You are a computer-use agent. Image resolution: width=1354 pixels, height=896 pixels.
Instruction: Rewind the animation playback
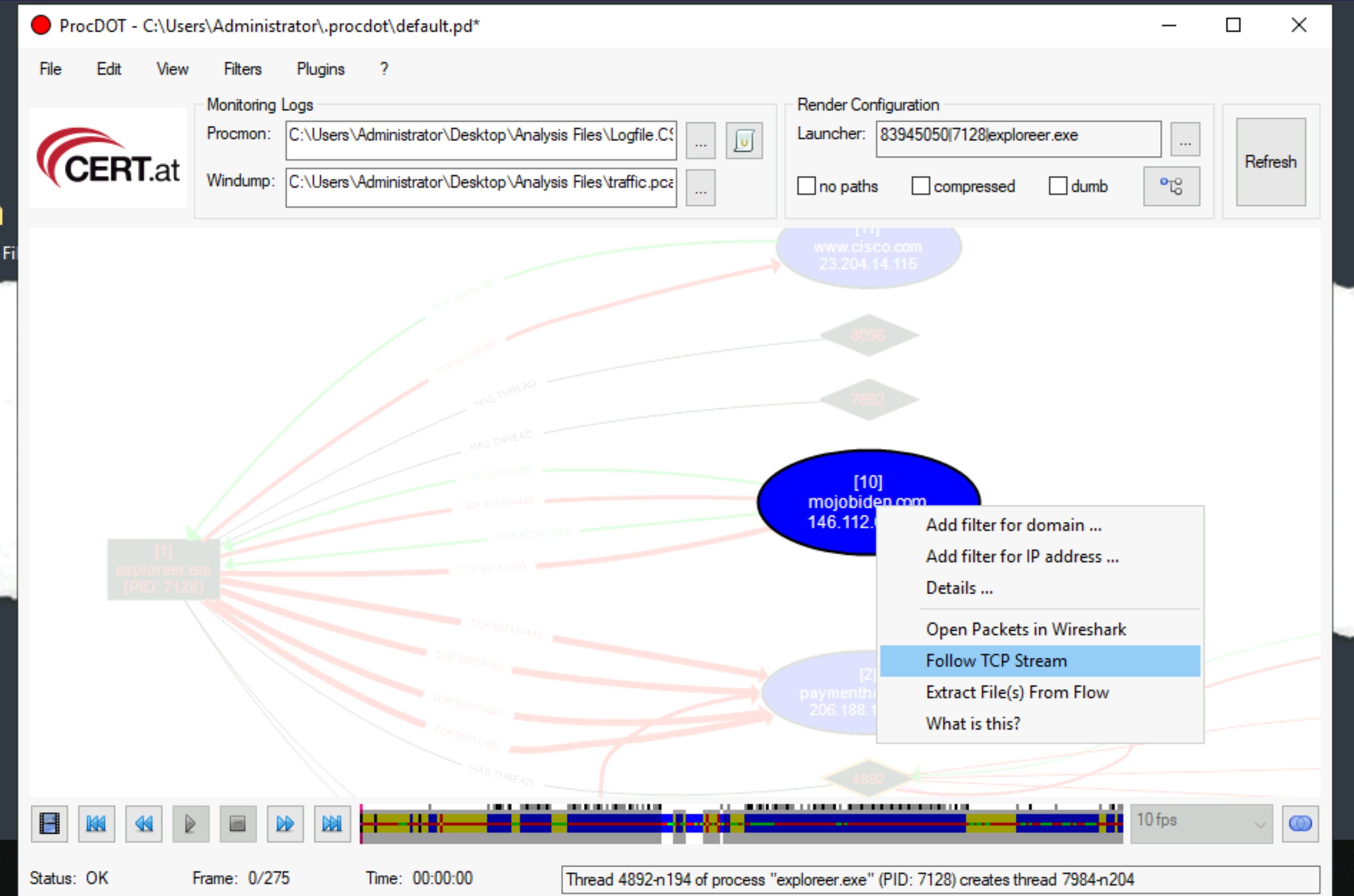click(143, 824)
